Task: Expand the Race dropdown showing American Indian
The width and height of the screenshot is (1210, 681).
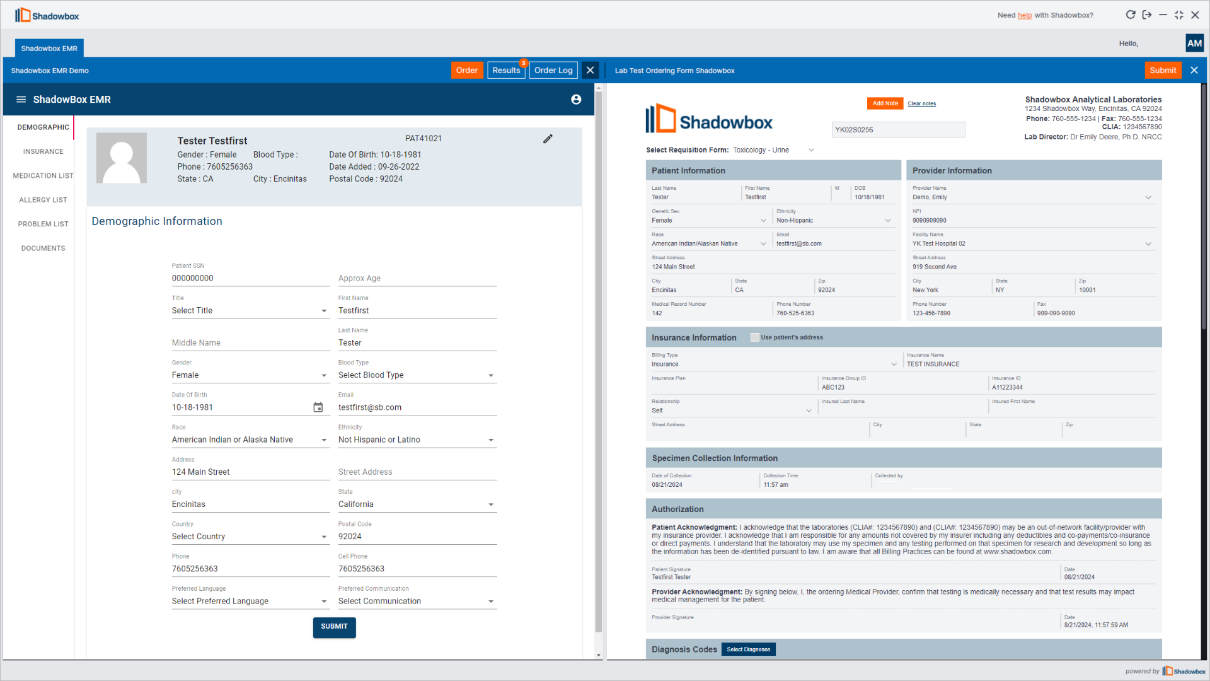Action: point(250,440)
